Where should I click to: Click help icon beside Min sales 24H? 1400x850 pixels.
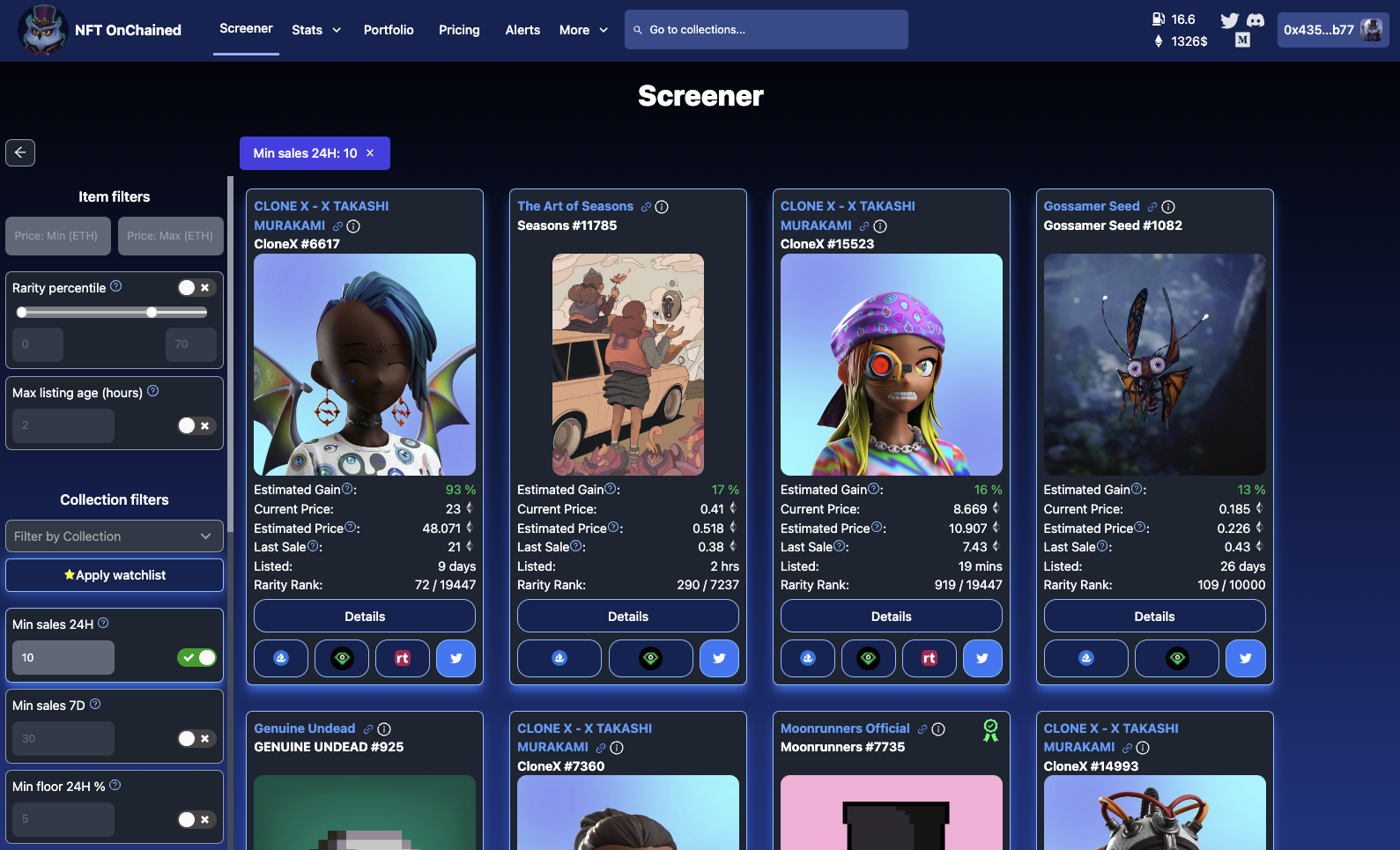[103, 623]
